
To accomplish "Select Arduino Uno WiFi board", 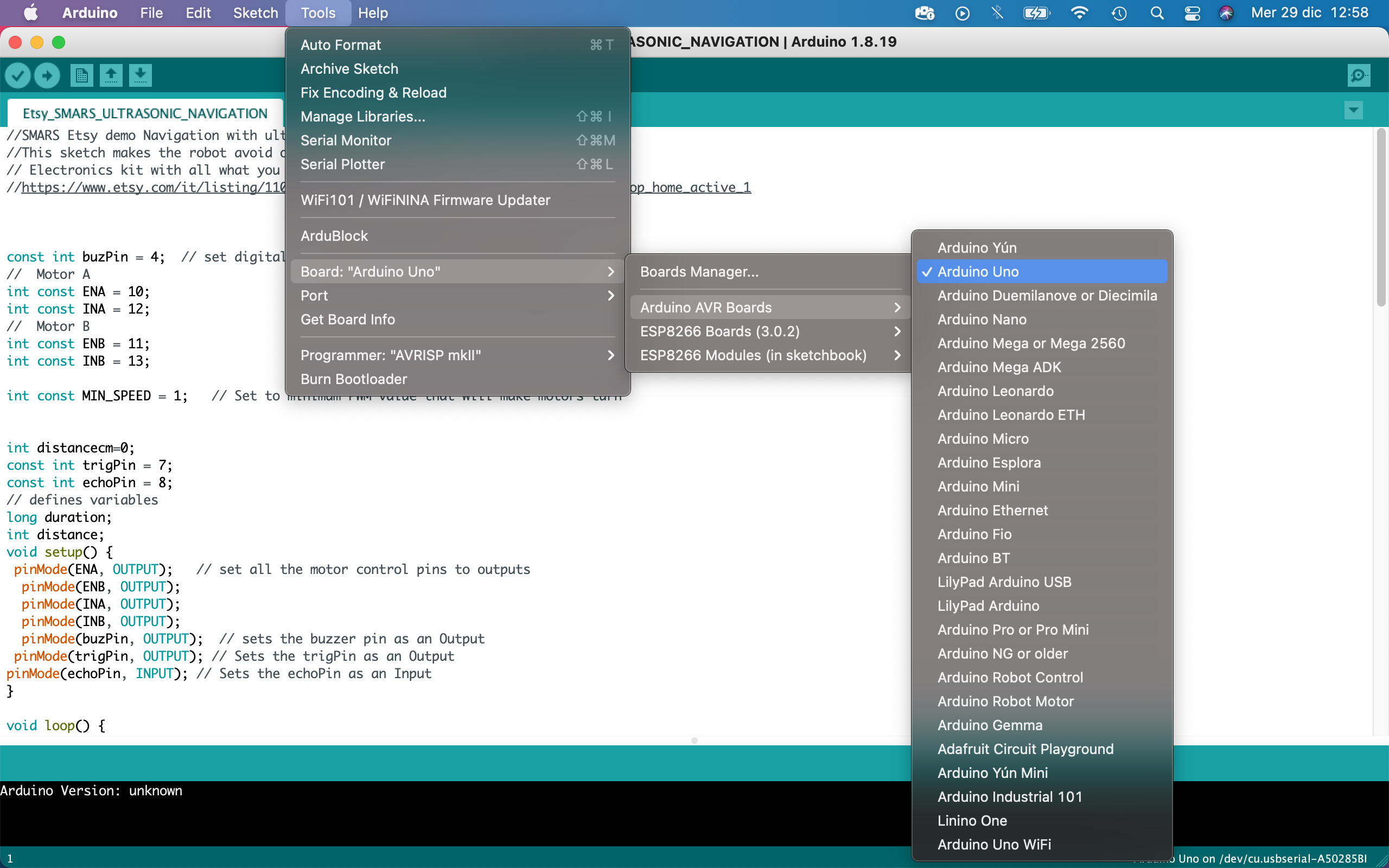I will [x=1042, y=845].
